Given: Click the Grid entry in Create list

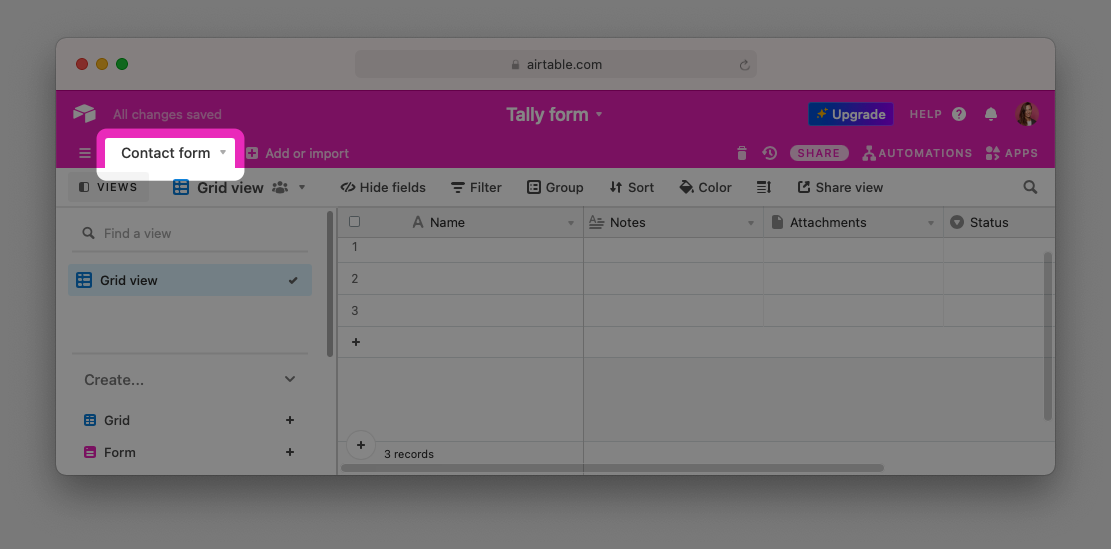Looking at the screenshot, I should (x=107, y=420).
